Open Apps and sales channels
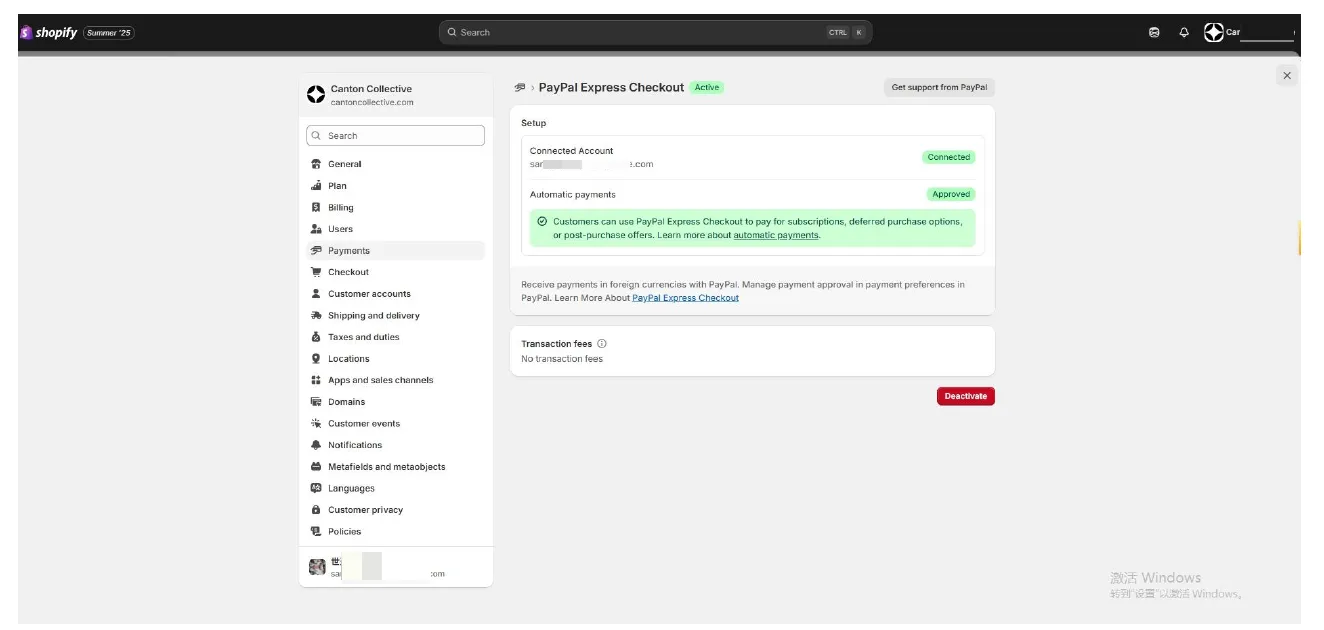 (395, 380)
